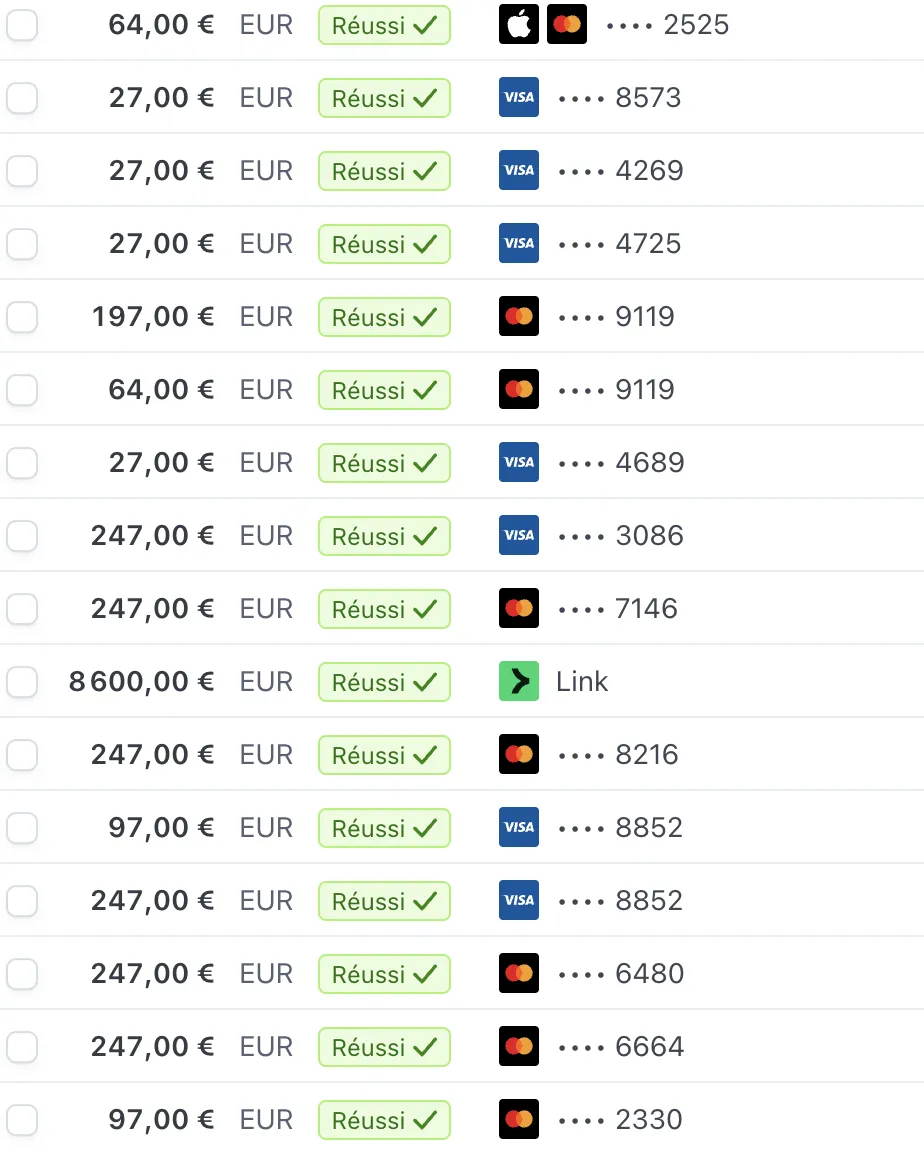924x1152 pixels.
Task: Click the Visa icon on the 97,00 € 8852 row
Action: tap(519, 827)
